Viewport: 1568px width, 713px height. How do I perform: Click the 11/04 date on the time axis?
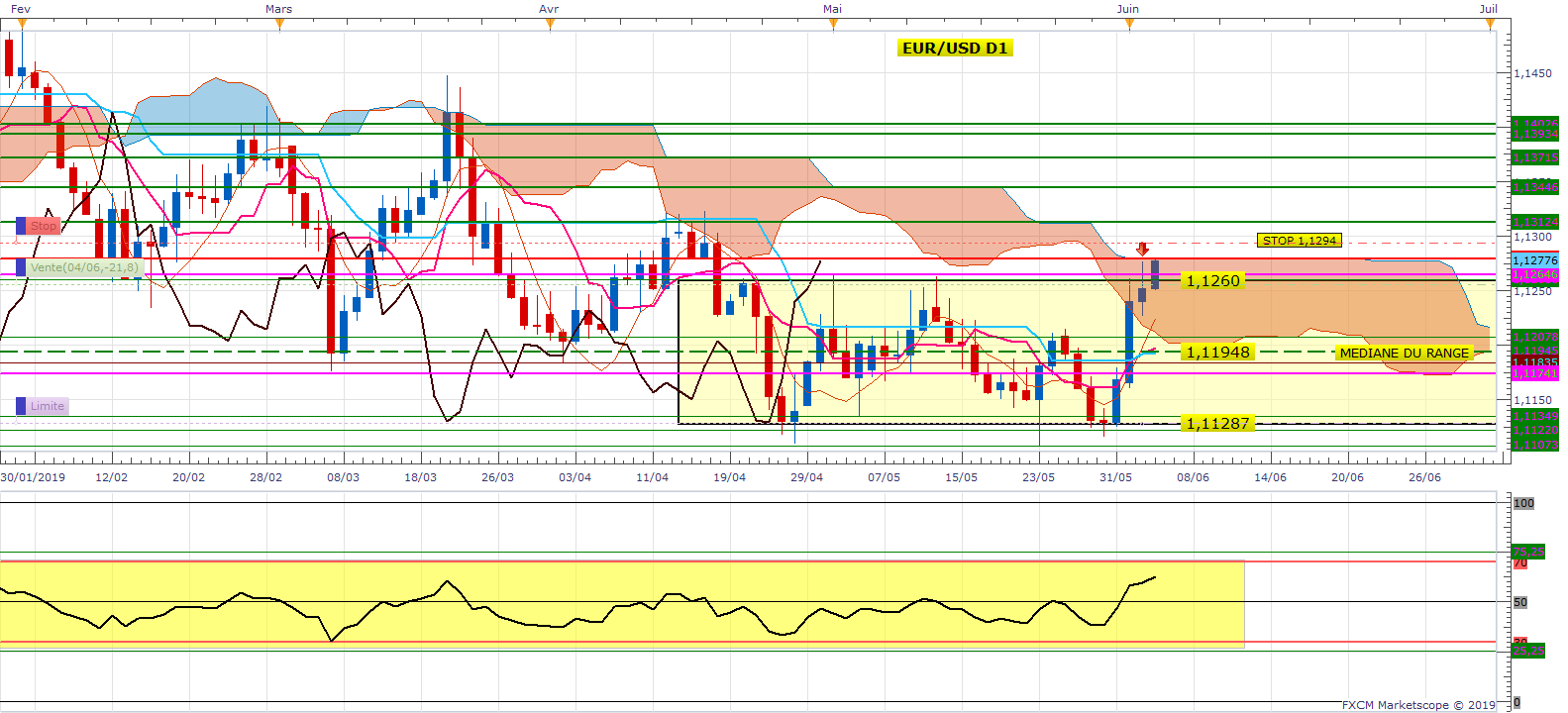(x=652, y=477)
